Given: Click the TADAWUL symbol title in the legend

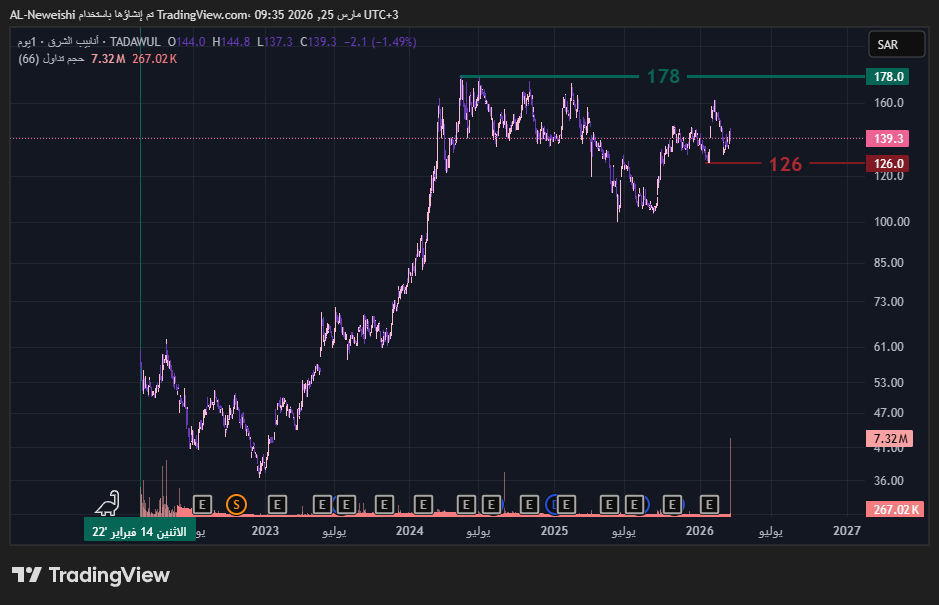Looking at the screenshot, I should [x=135, y=42].
